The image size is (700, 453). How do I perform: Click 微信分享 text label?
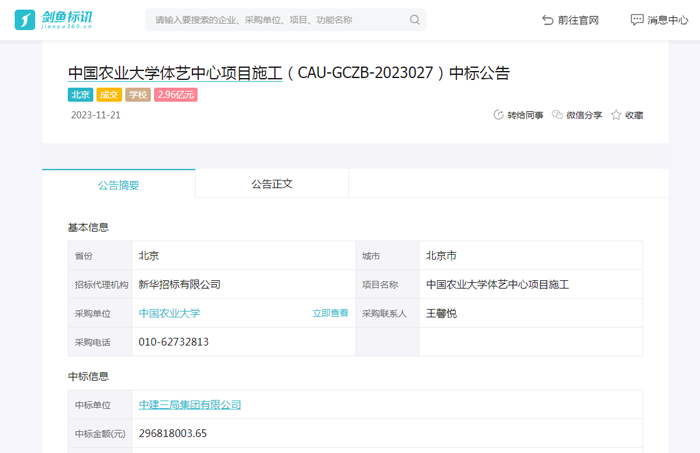[584, 115]
